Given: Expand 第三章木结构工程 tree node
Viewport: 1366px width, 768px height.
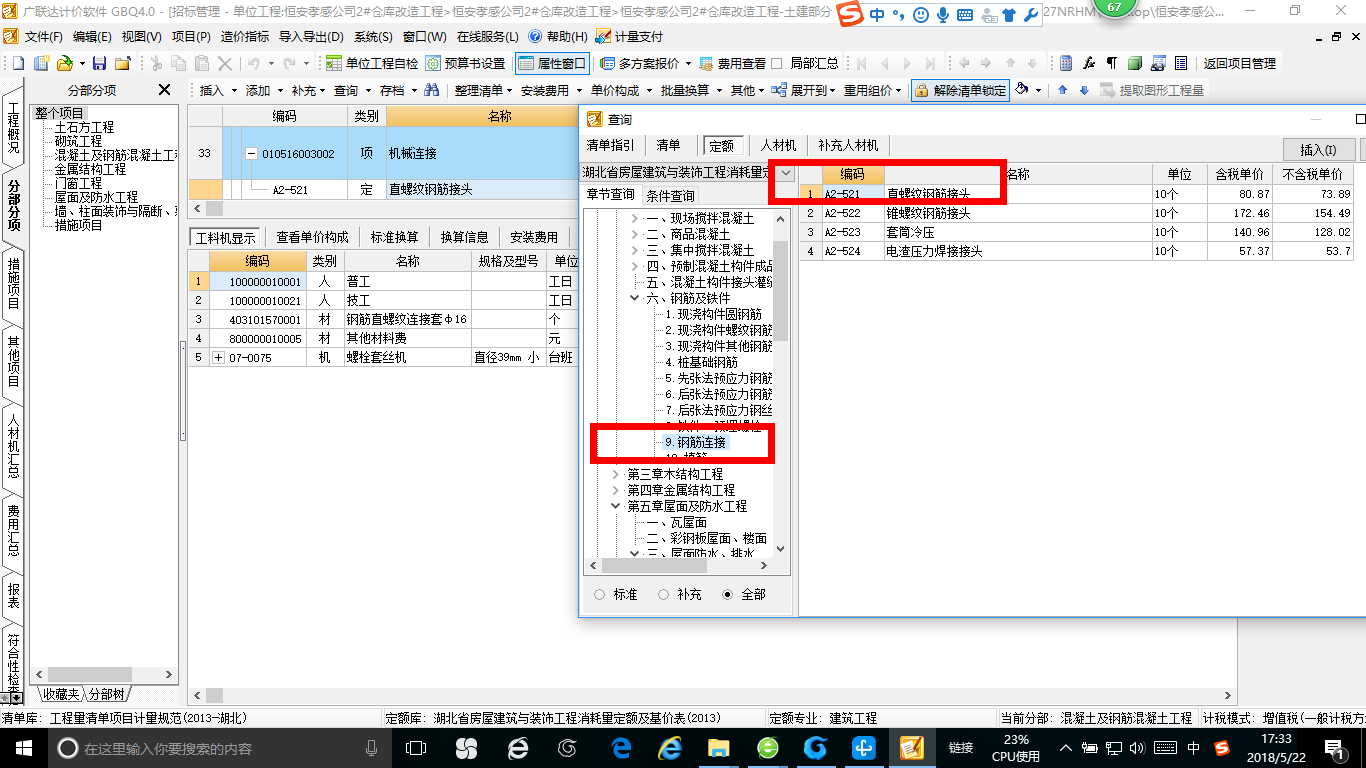Looking at the screenshot, I should click(x=615, y=474).
